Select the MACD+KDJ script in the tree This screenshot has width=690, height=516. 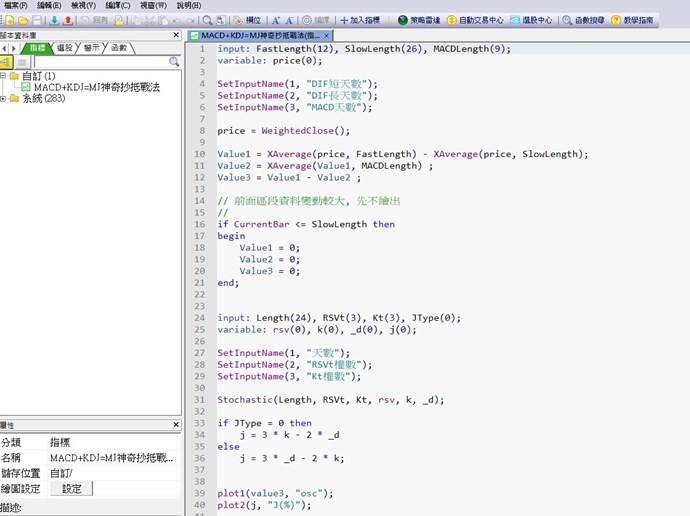tap(96, 87)
